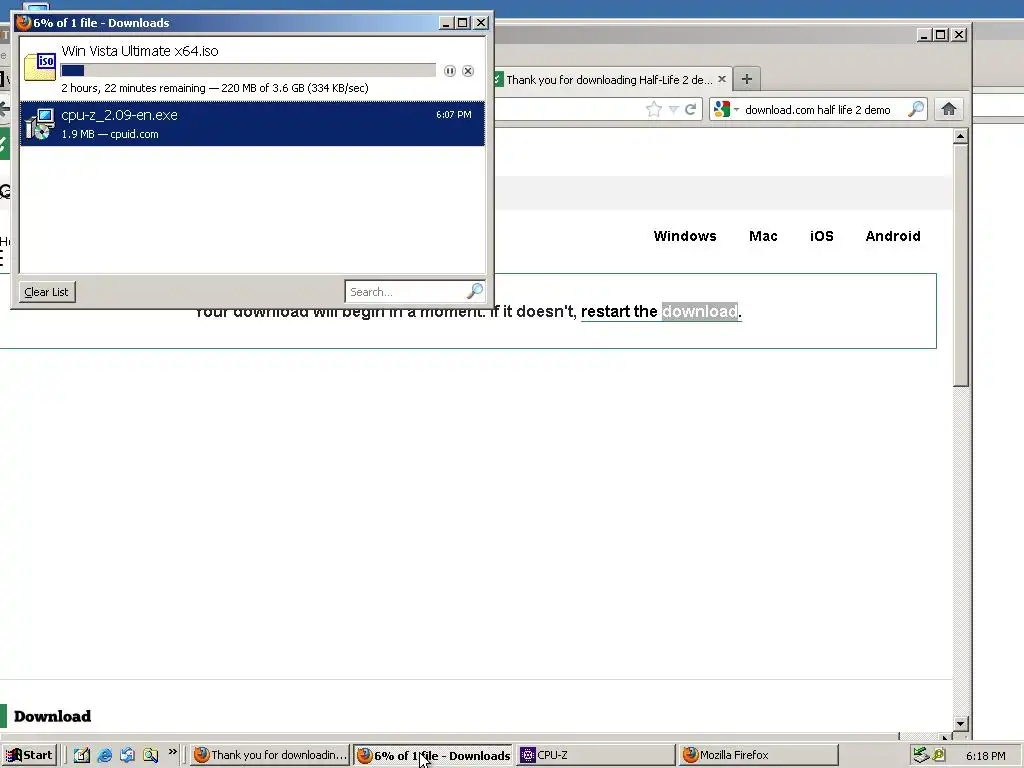Open the Windows category link
Image resolution: width=1024 pixels, height=768 pixels.
pyautogui.click(x=685, y=236)
